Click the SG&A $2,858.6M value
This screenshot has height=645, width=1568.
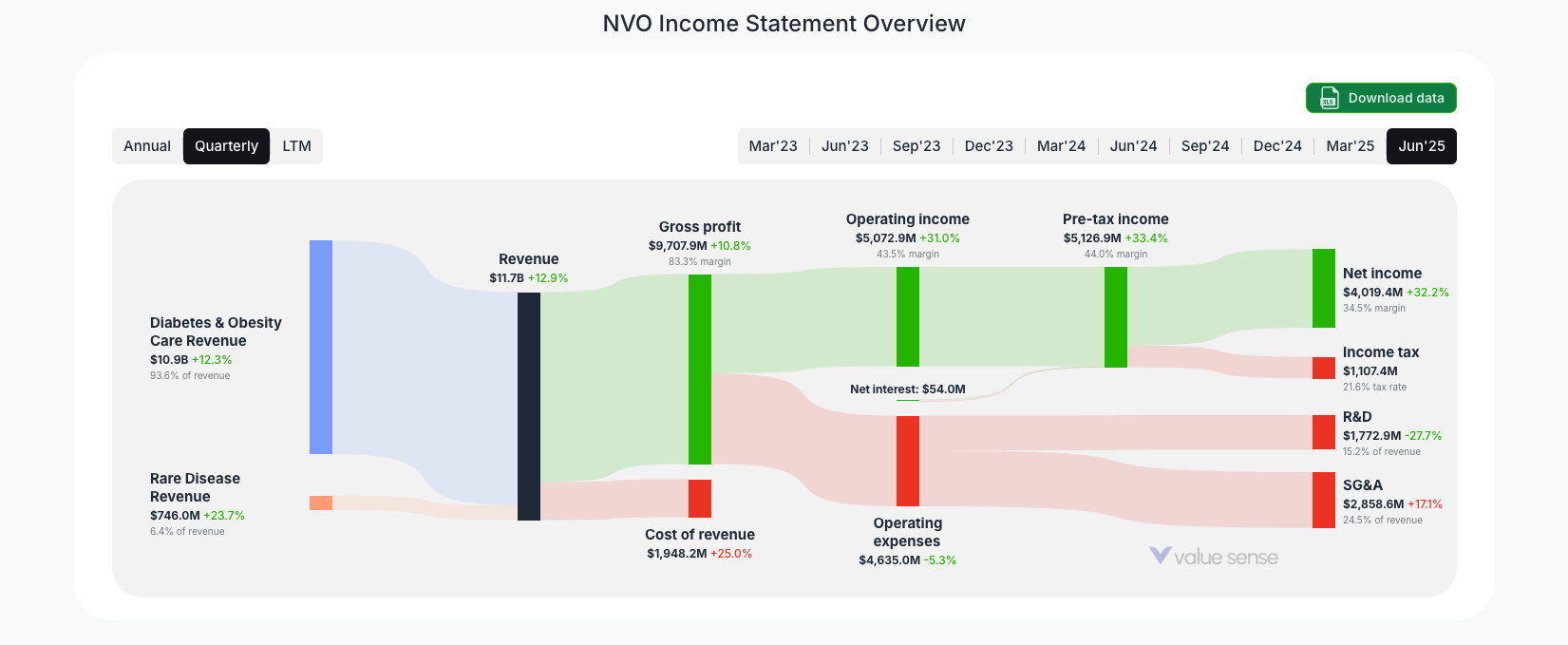point(1373,504)
